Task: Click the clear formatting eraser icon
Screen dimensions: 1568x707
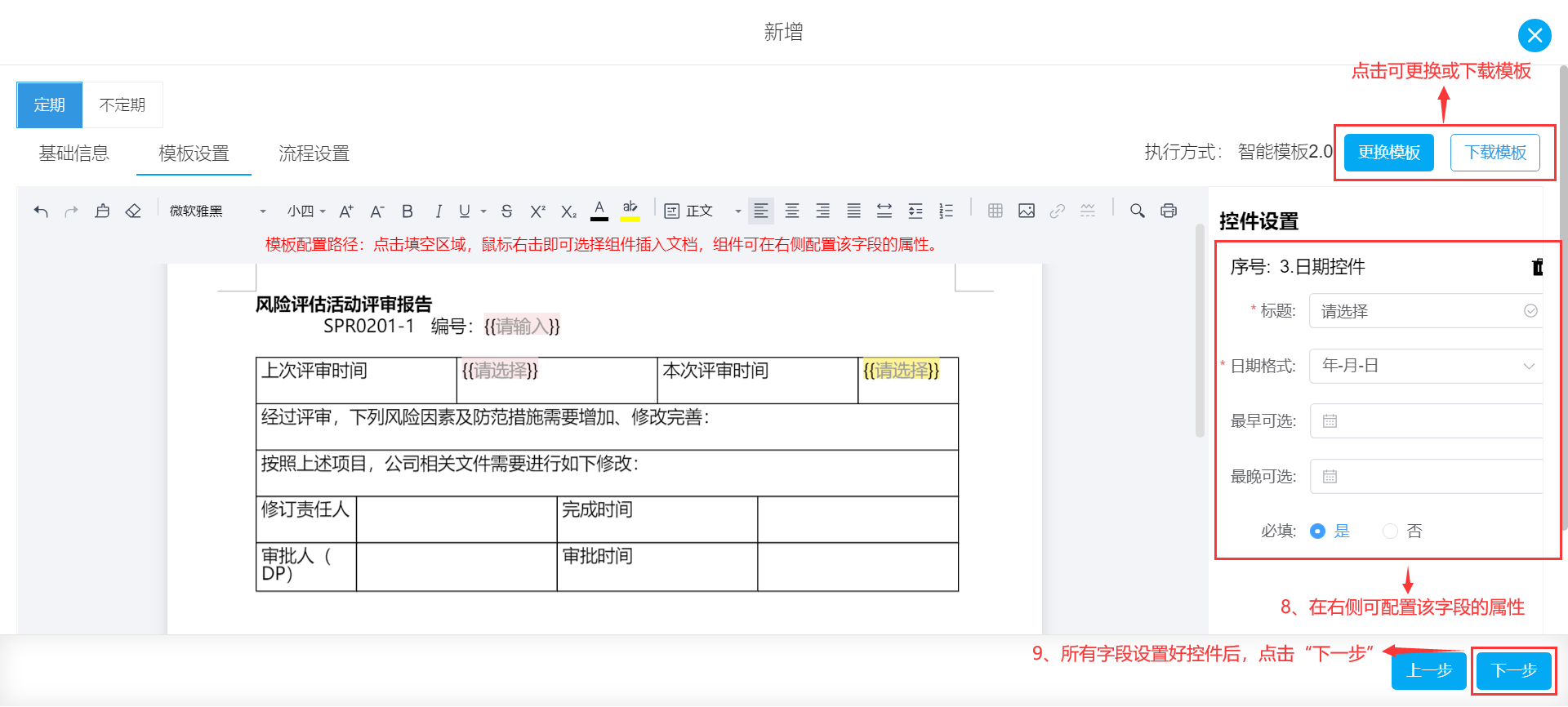Action: tap(133, 211)
